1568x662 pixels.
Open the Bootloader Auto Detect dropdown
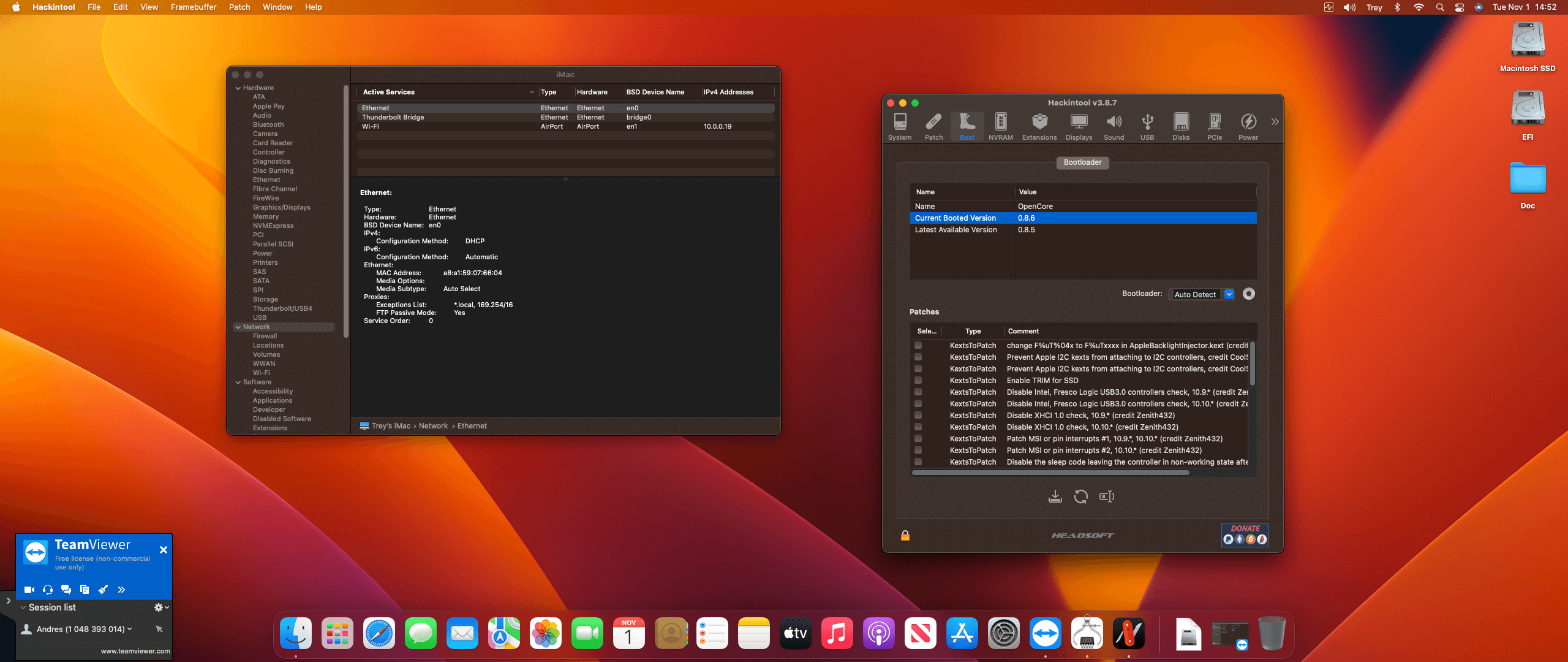(1202, 294)
